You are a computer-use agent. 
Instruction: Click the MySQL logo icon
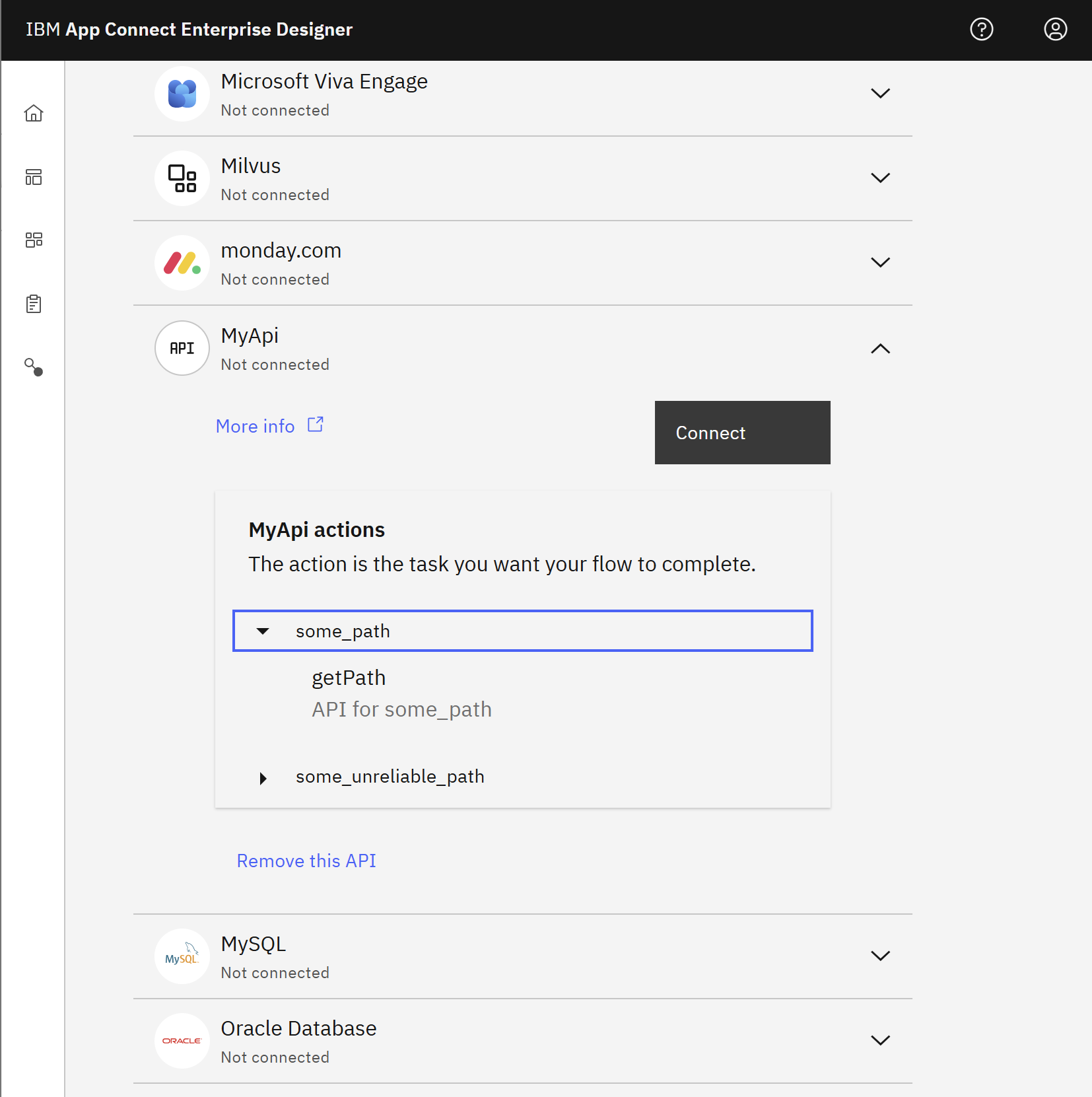182,956
